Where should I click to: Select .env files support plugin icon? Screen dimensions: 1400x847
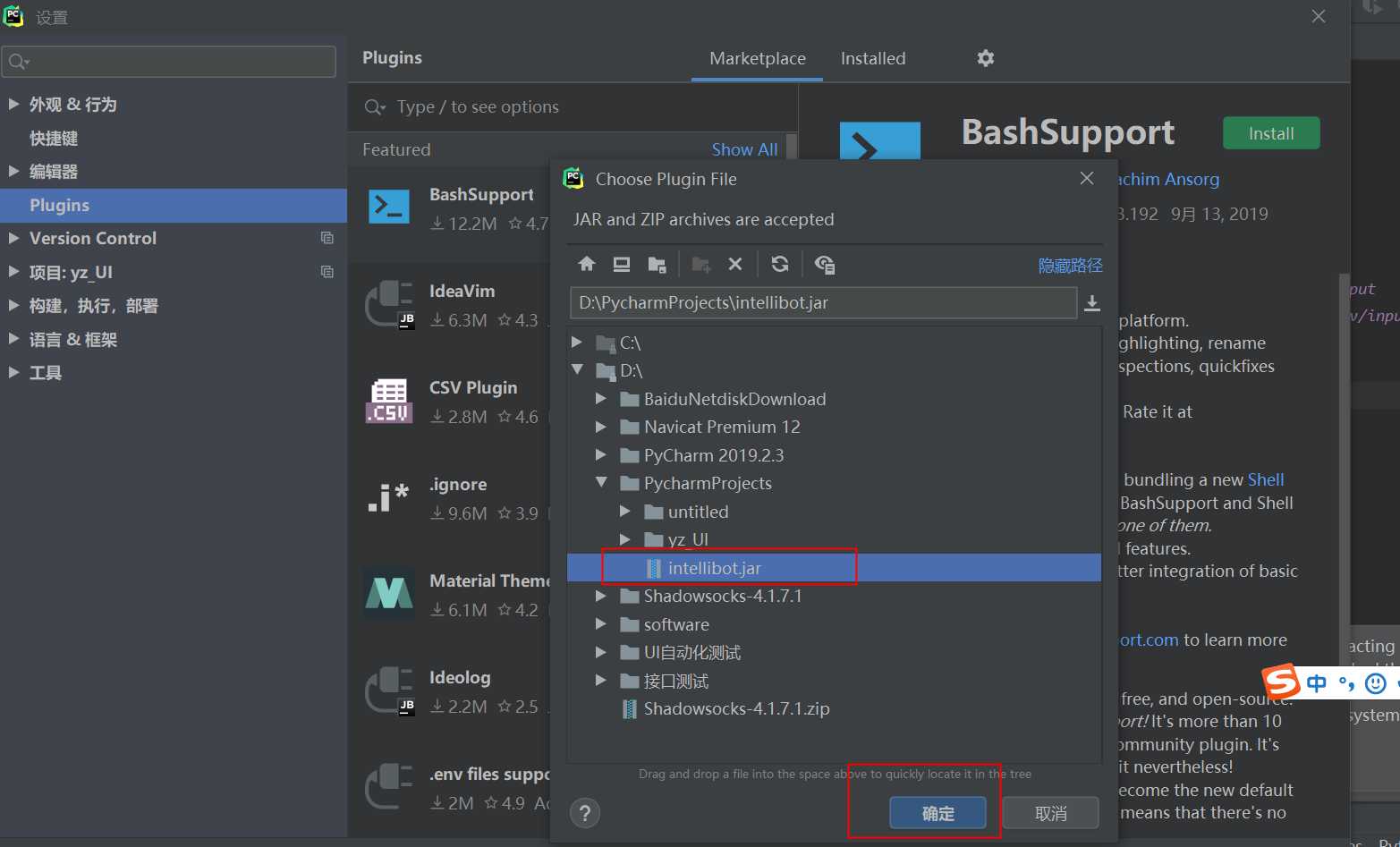389,786
